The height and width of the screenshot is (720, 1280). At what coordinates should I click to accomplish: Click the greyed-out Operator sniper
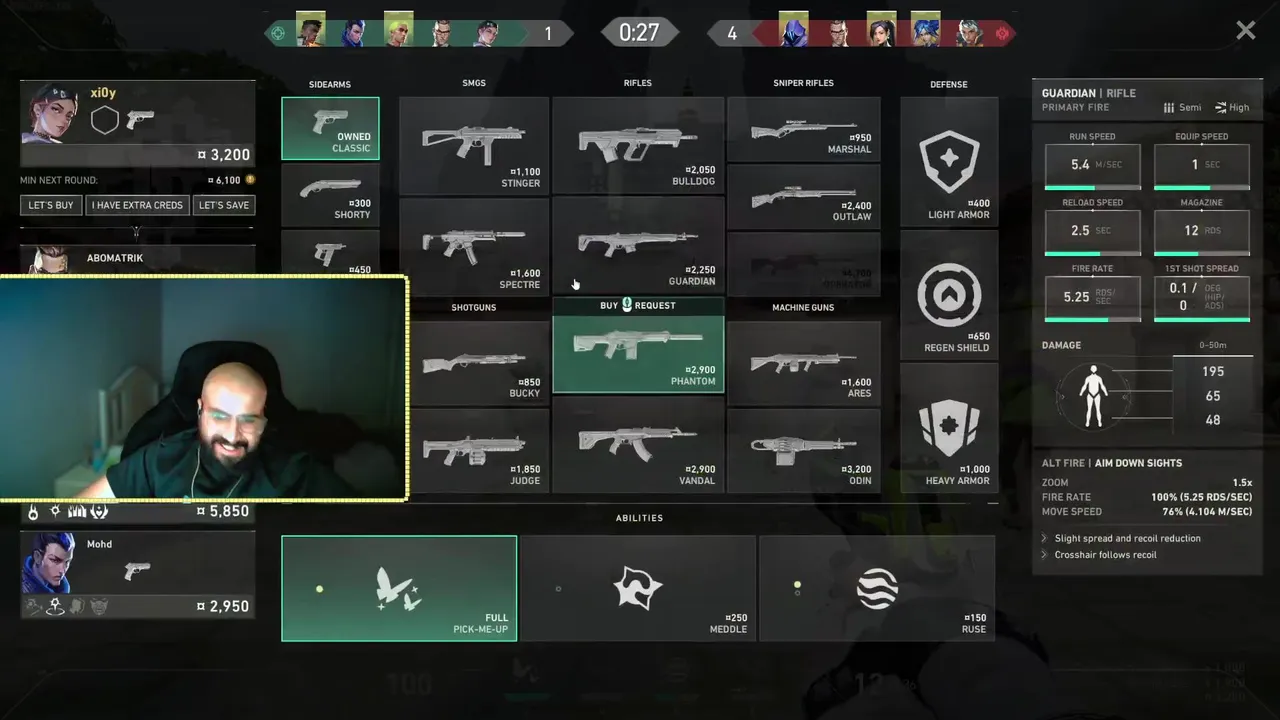tap(804, 263)
